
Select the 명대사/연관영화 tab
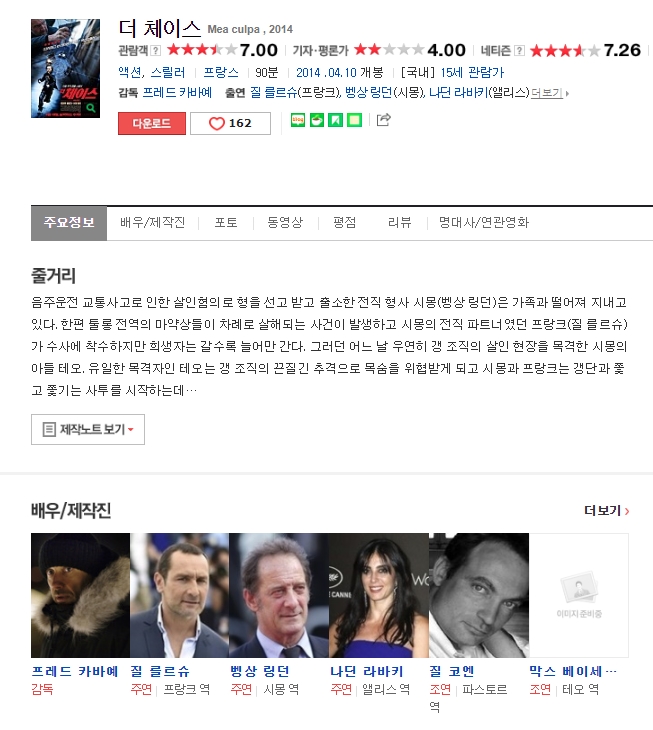pos(484,223)
